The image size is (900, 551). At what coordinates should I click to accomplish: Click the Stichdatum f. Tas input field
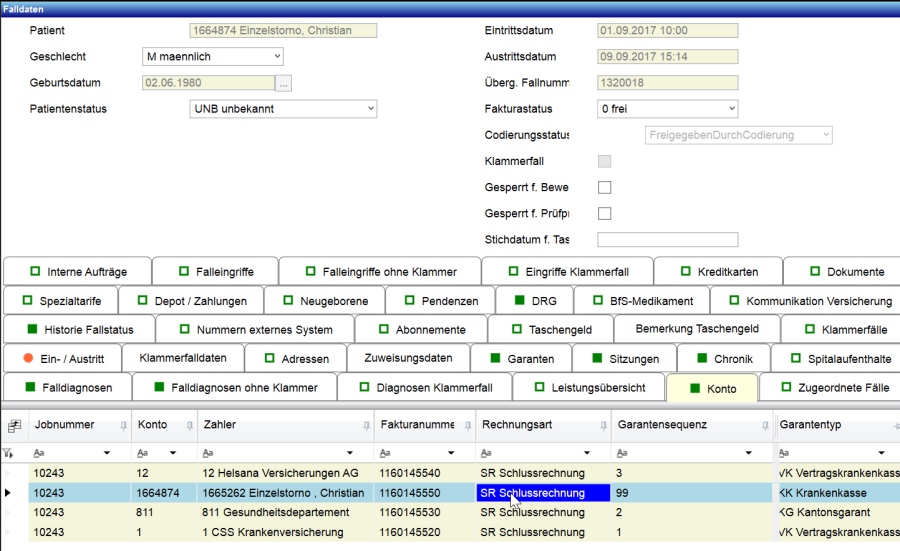point(667,240)
